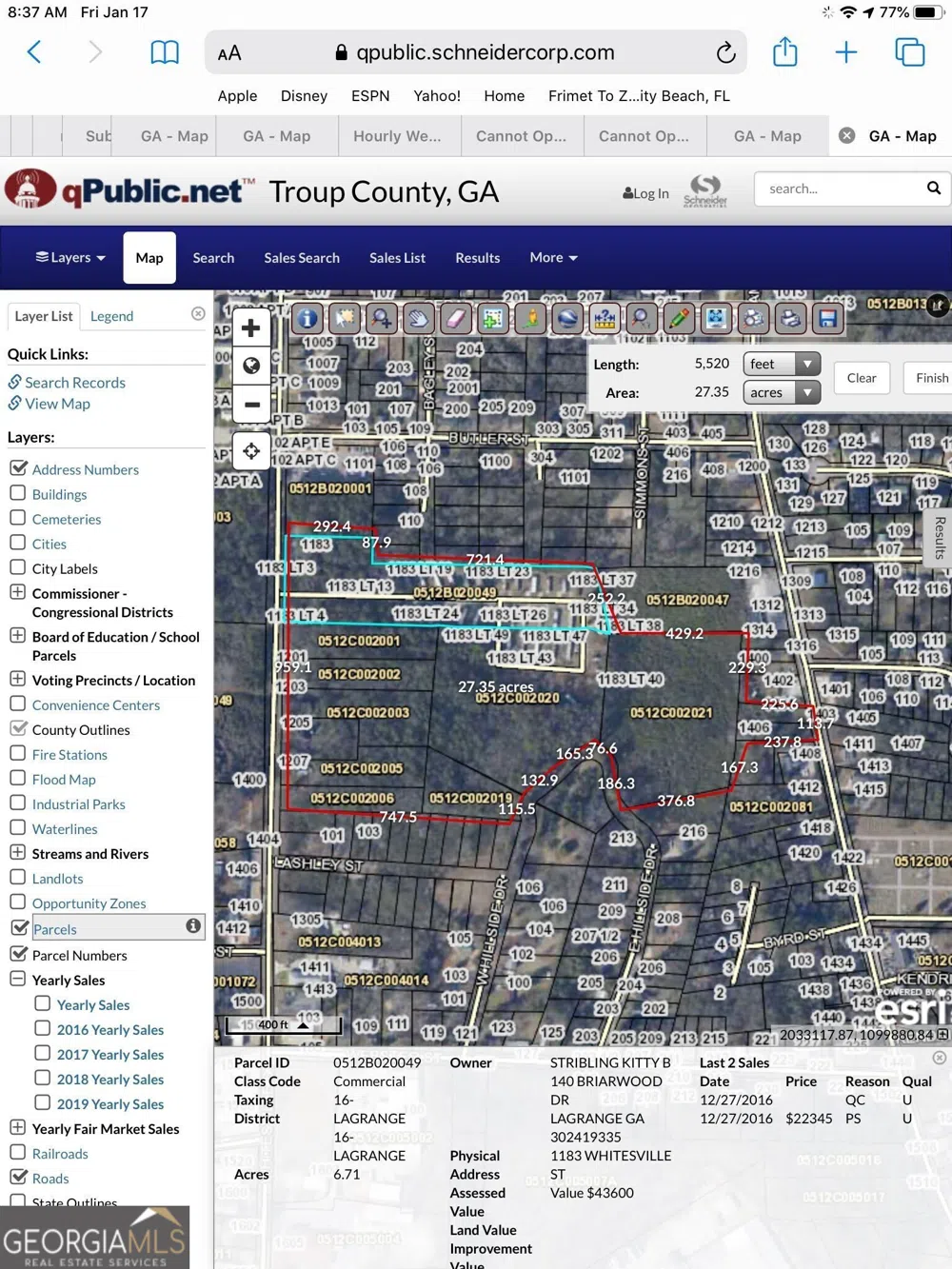
Task: Expand the Streams and Rivers layer group
Action: 18,853
